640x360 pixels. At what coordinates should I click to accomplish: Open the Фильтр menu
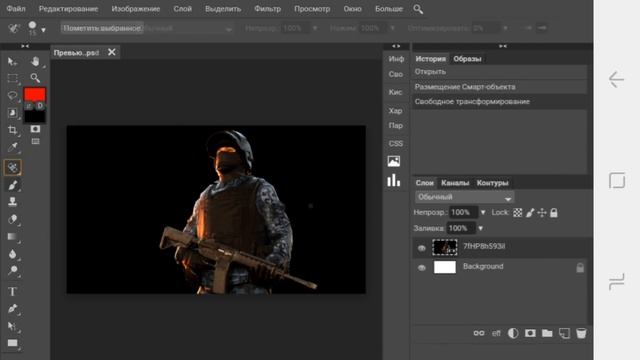coord(267,9)
